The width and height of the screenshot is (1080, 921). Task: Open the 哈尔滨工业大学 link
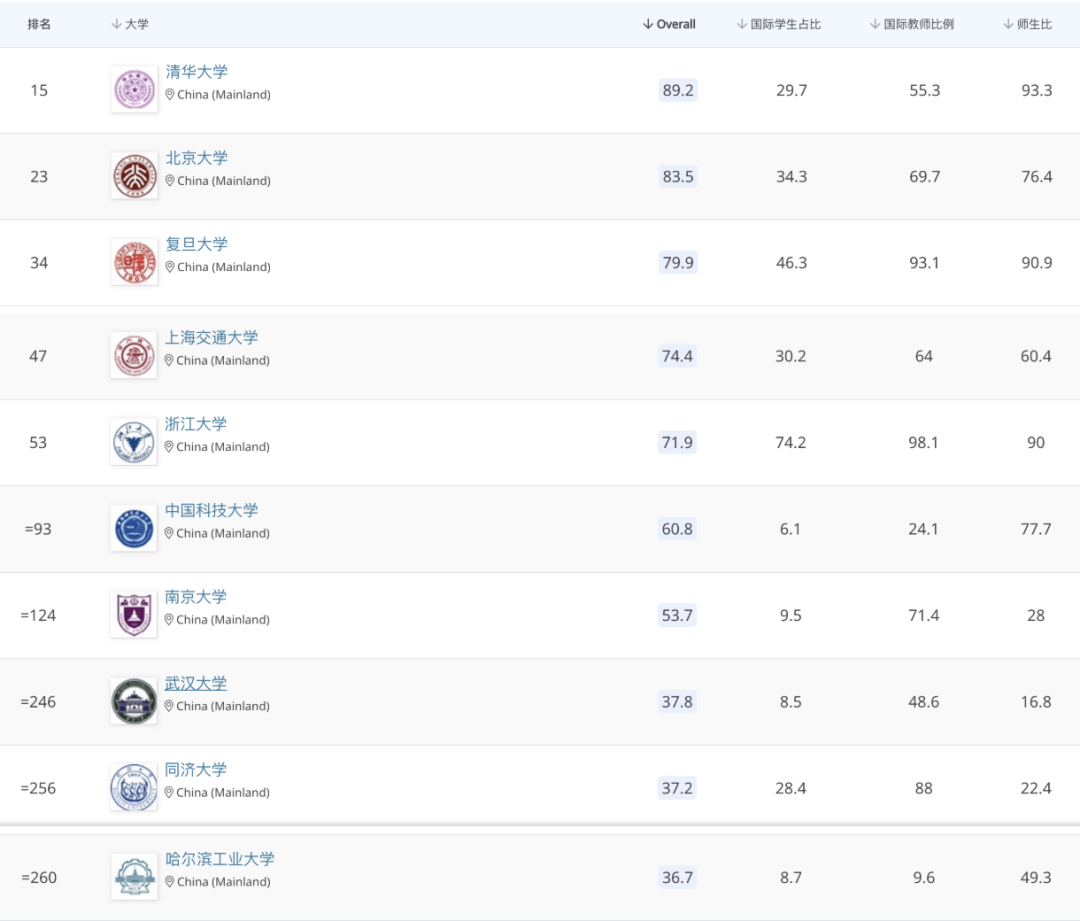[x=220, y=859]
